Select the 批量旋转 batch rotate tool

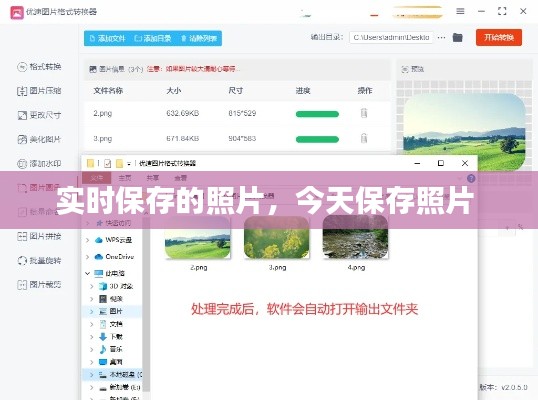[x=39, y=261]
